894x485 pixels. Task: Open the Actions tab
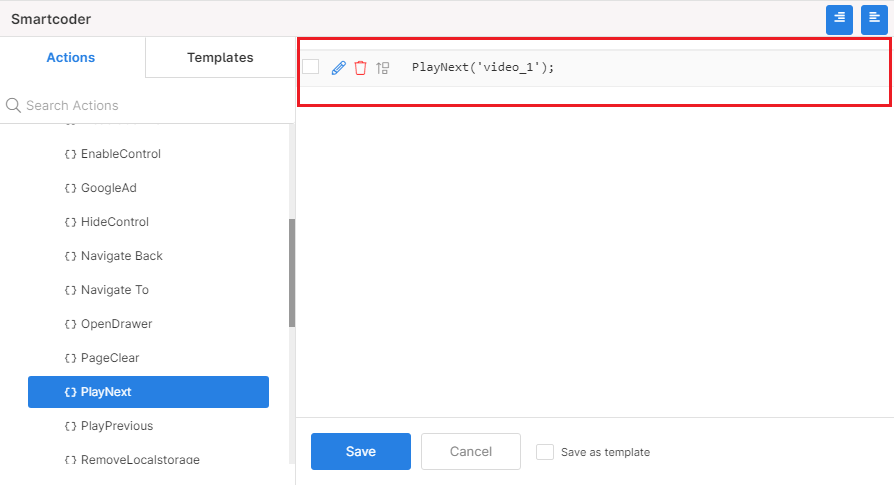click(71, 57)
